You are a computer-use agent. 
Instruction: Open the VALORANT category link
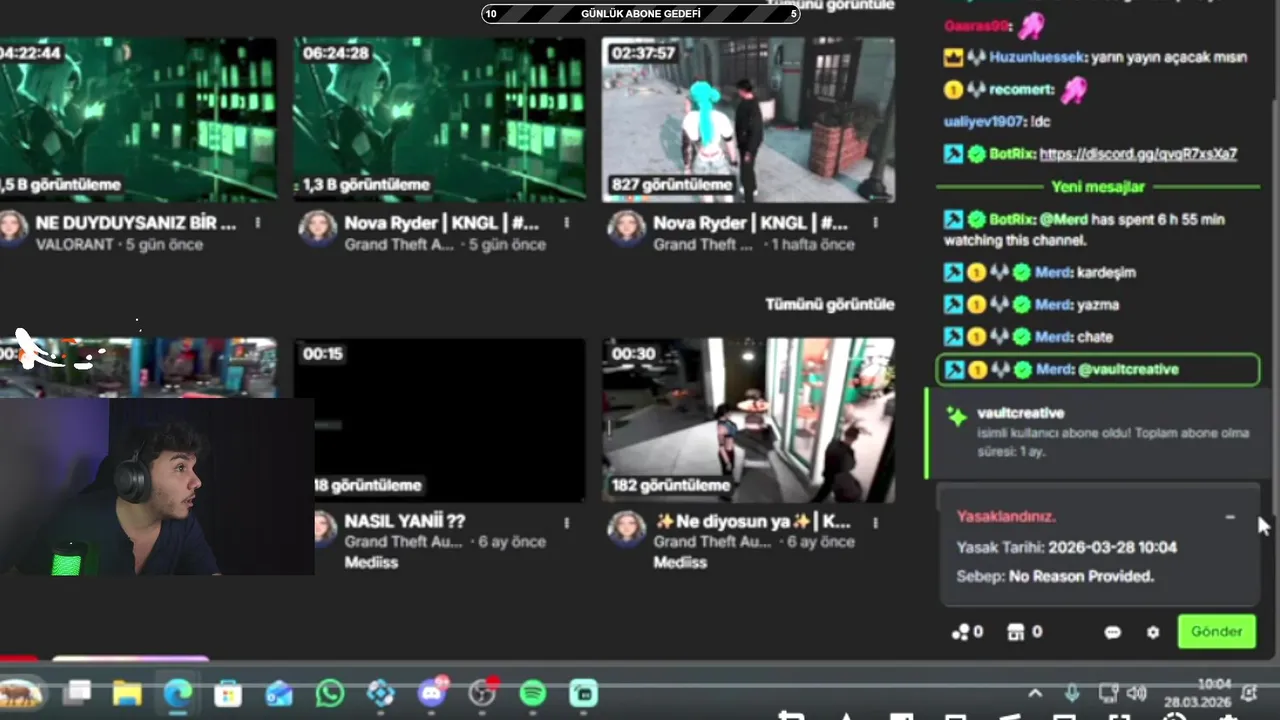click(76, 245)
